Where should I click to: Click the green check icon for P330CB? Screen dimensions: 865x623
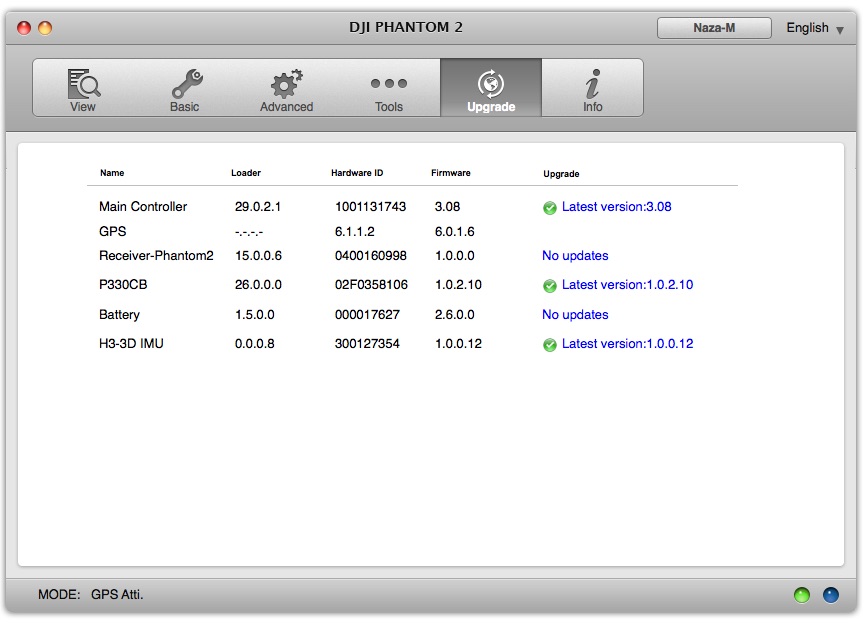tap(549, 286)
